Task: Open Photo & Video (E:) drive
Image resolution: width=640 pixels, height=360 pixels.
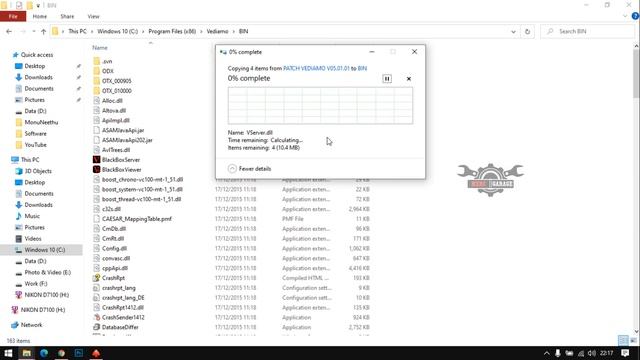Action: tap(47, 272)
